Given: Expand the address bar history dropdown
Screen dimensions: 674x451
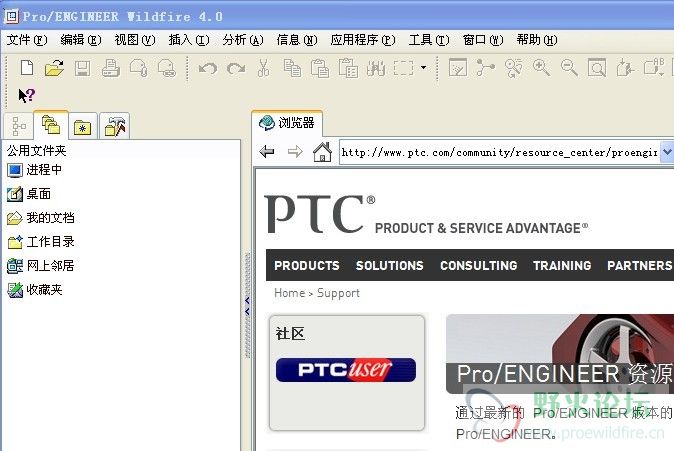Looking at the screenshot, I should [666, 152].
